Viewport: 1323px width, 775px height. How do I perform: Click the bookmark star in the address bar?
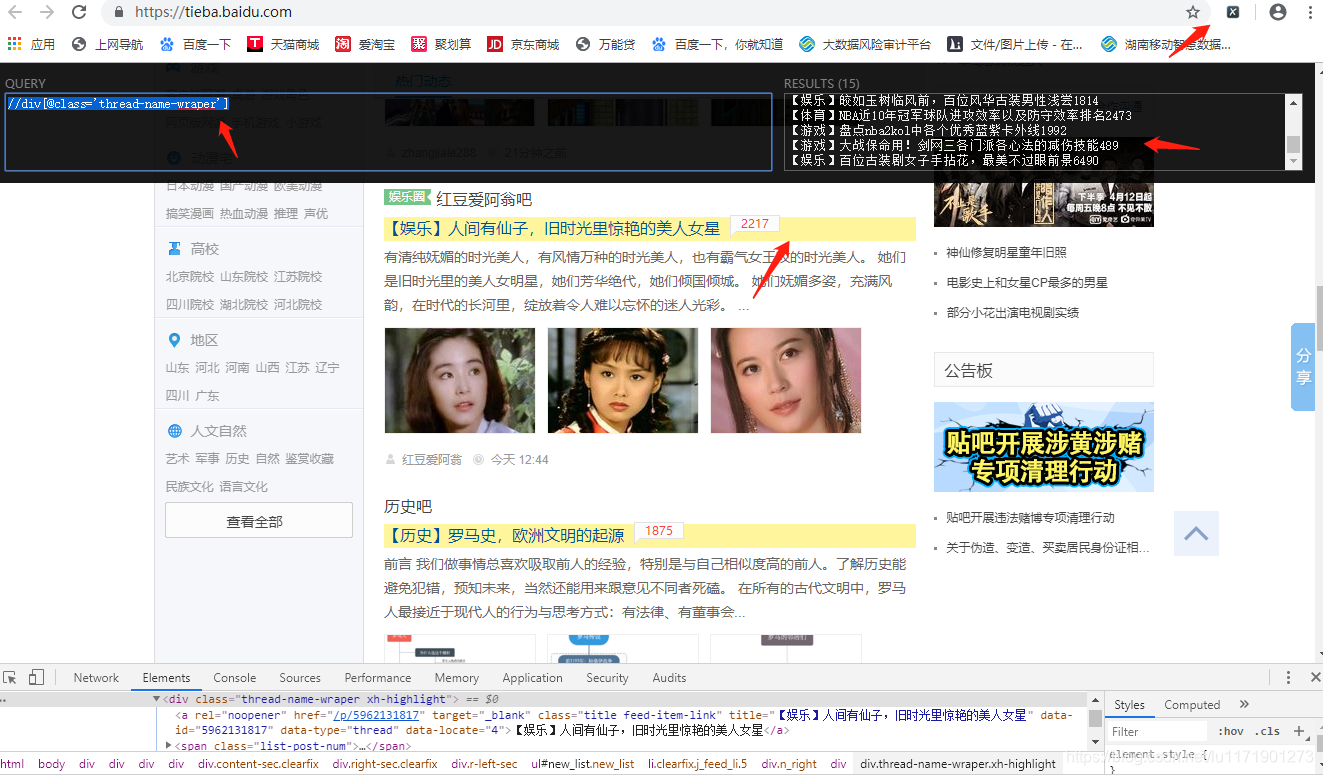click(1194, 12)
